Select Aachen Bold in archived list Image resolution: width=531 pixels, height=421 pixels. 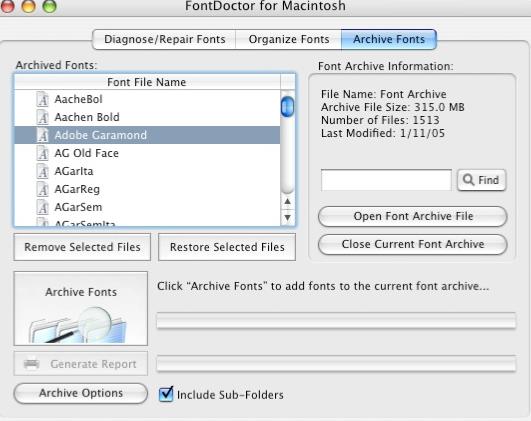(x=147, y=117)
